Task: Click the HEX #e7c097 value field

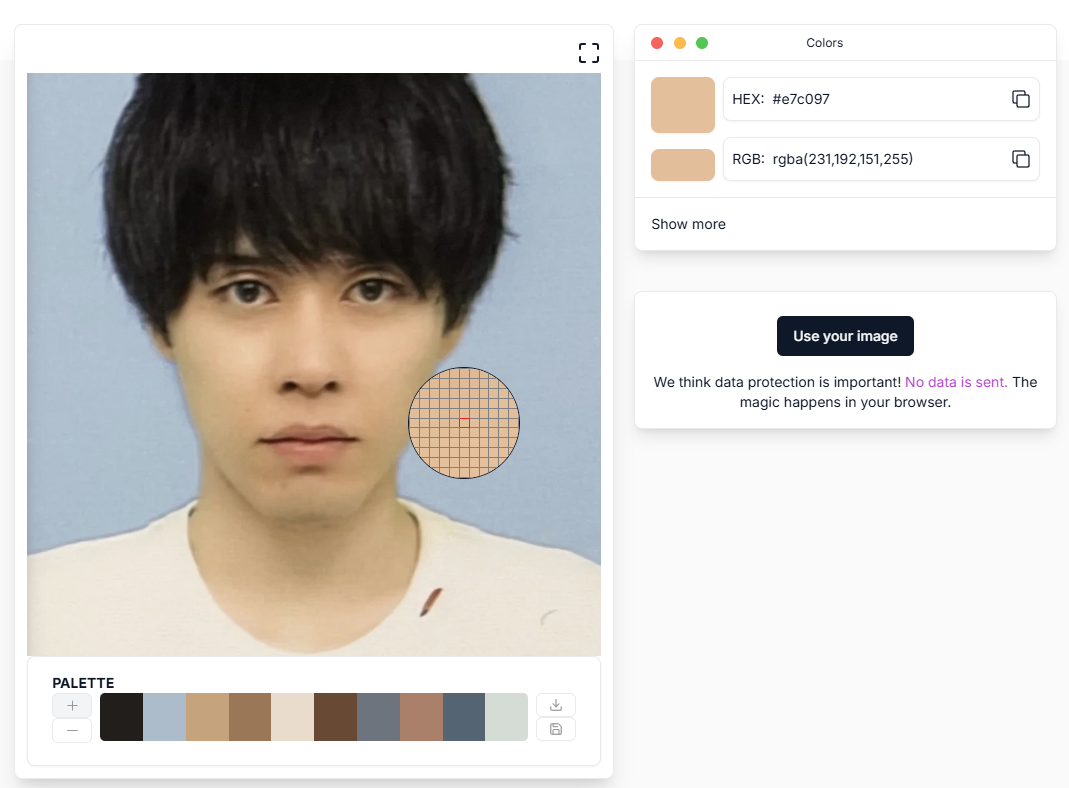Action: coord(881,99)
